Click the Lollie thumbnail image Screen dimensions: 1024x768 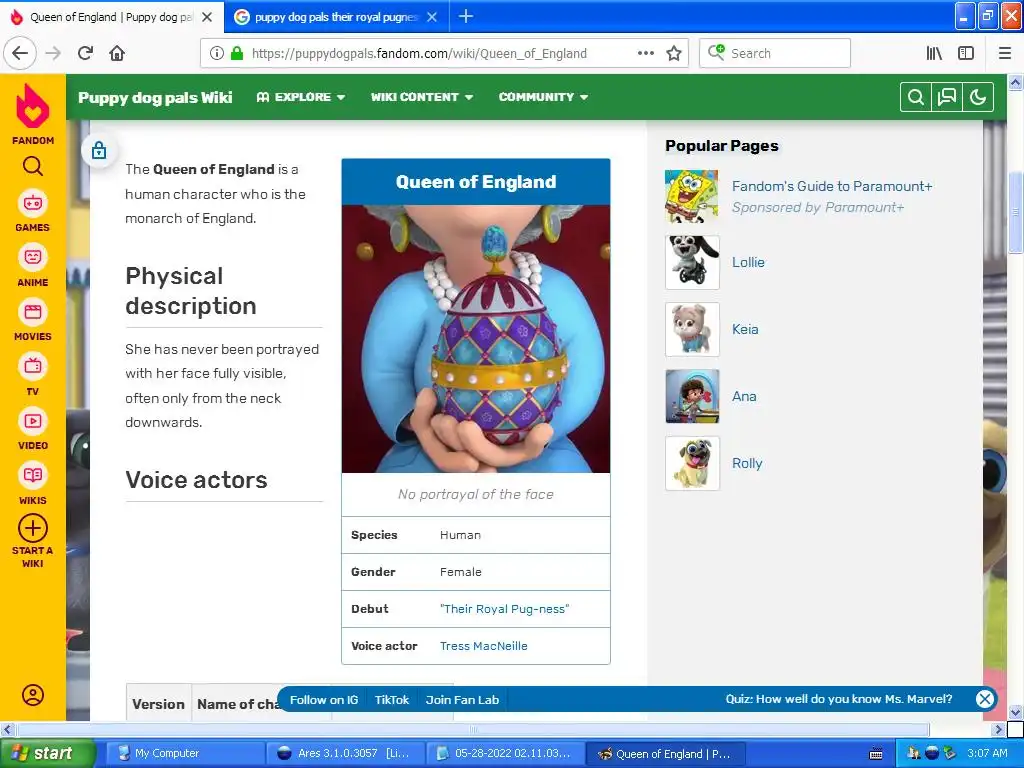click(x=692, y=263)
